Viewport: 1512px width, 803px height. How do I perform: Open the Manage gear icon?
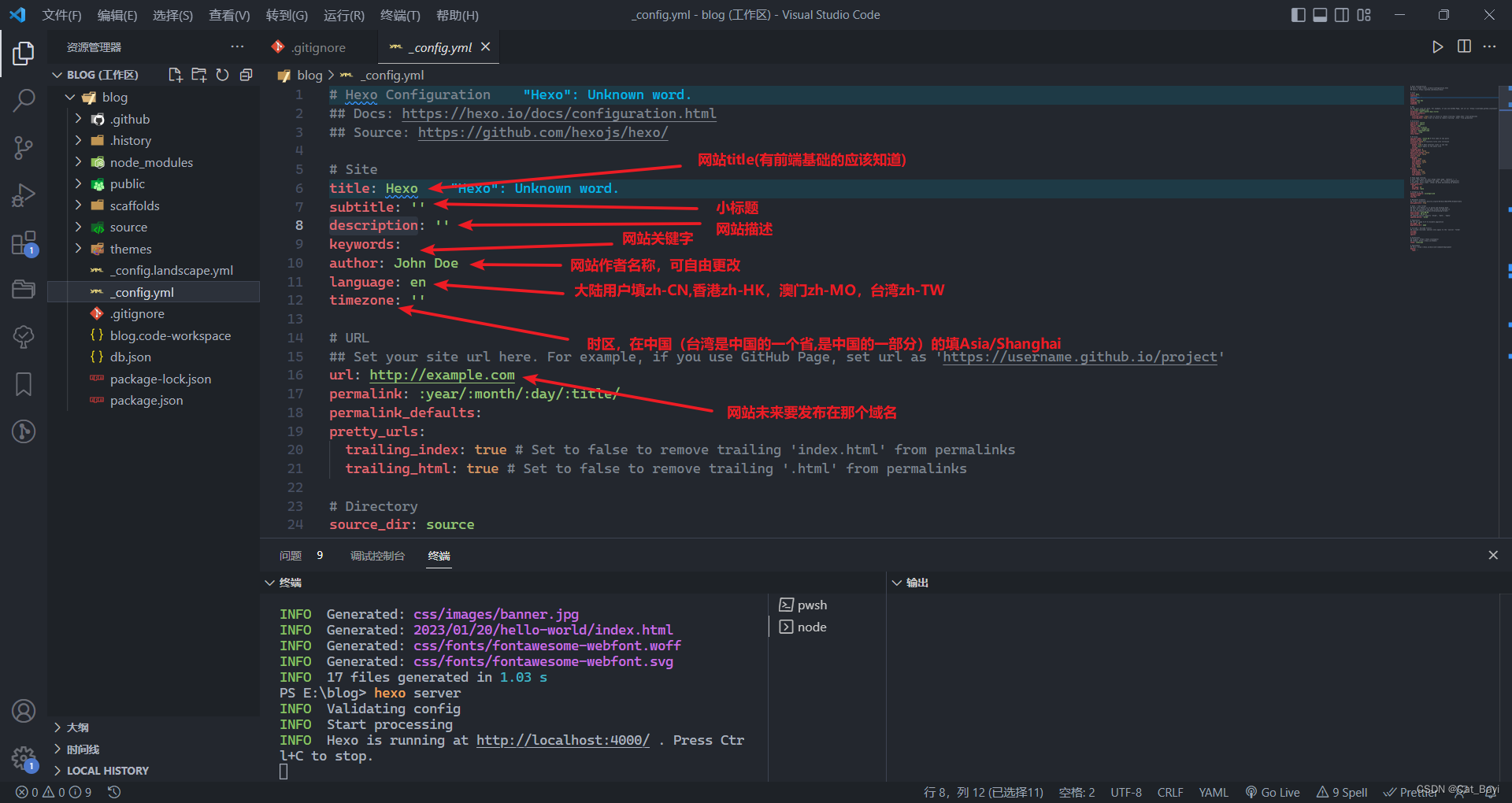24,759
